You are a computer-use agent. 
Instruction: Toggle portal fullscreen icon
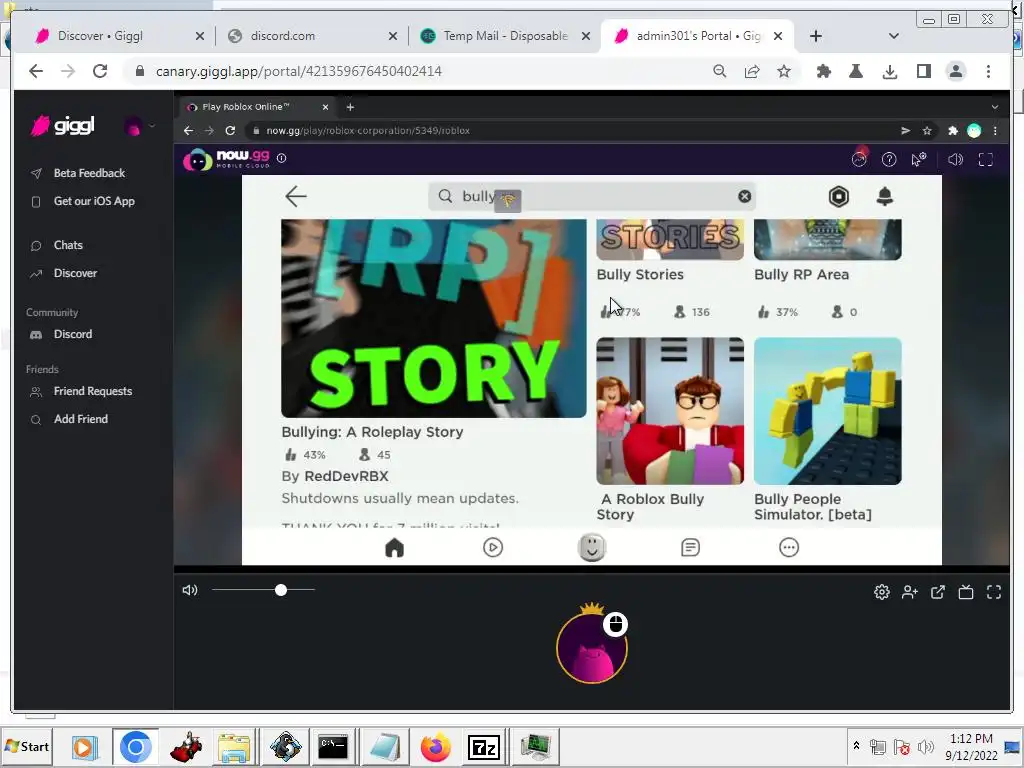[x=994, y=592]
